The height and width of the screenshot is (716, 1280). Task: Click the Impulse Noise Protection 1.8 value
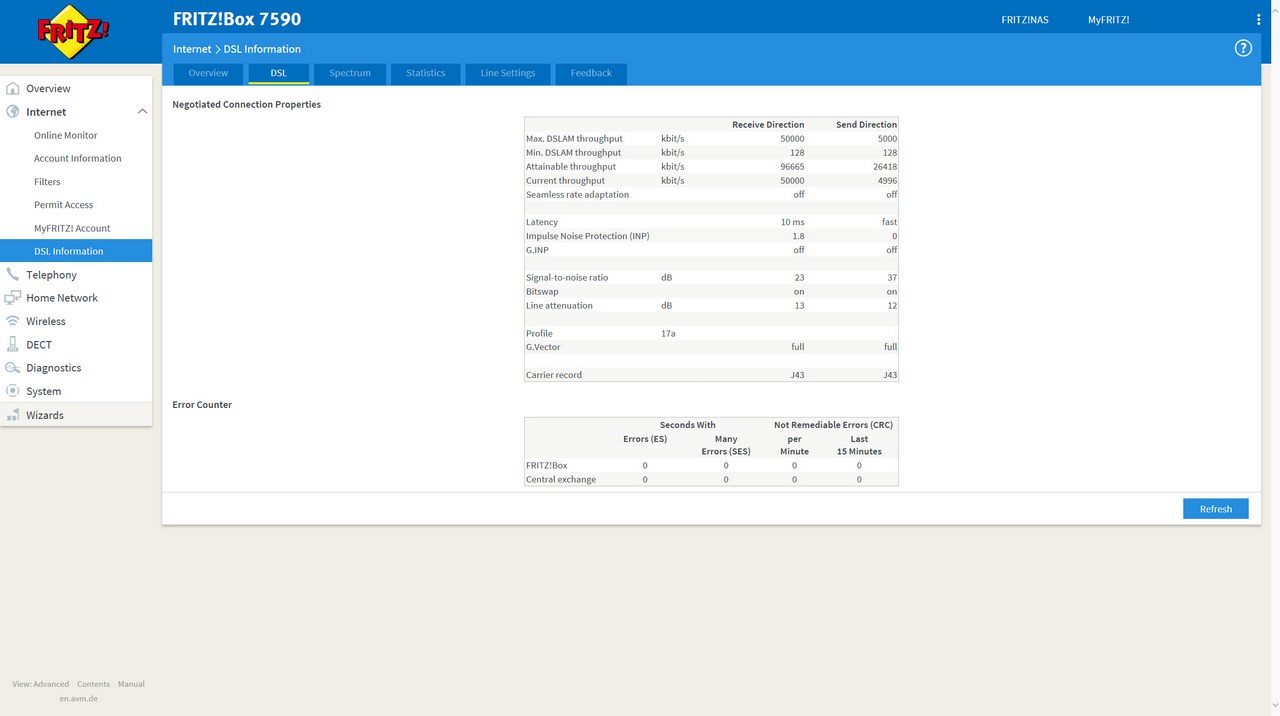(798, 236)
